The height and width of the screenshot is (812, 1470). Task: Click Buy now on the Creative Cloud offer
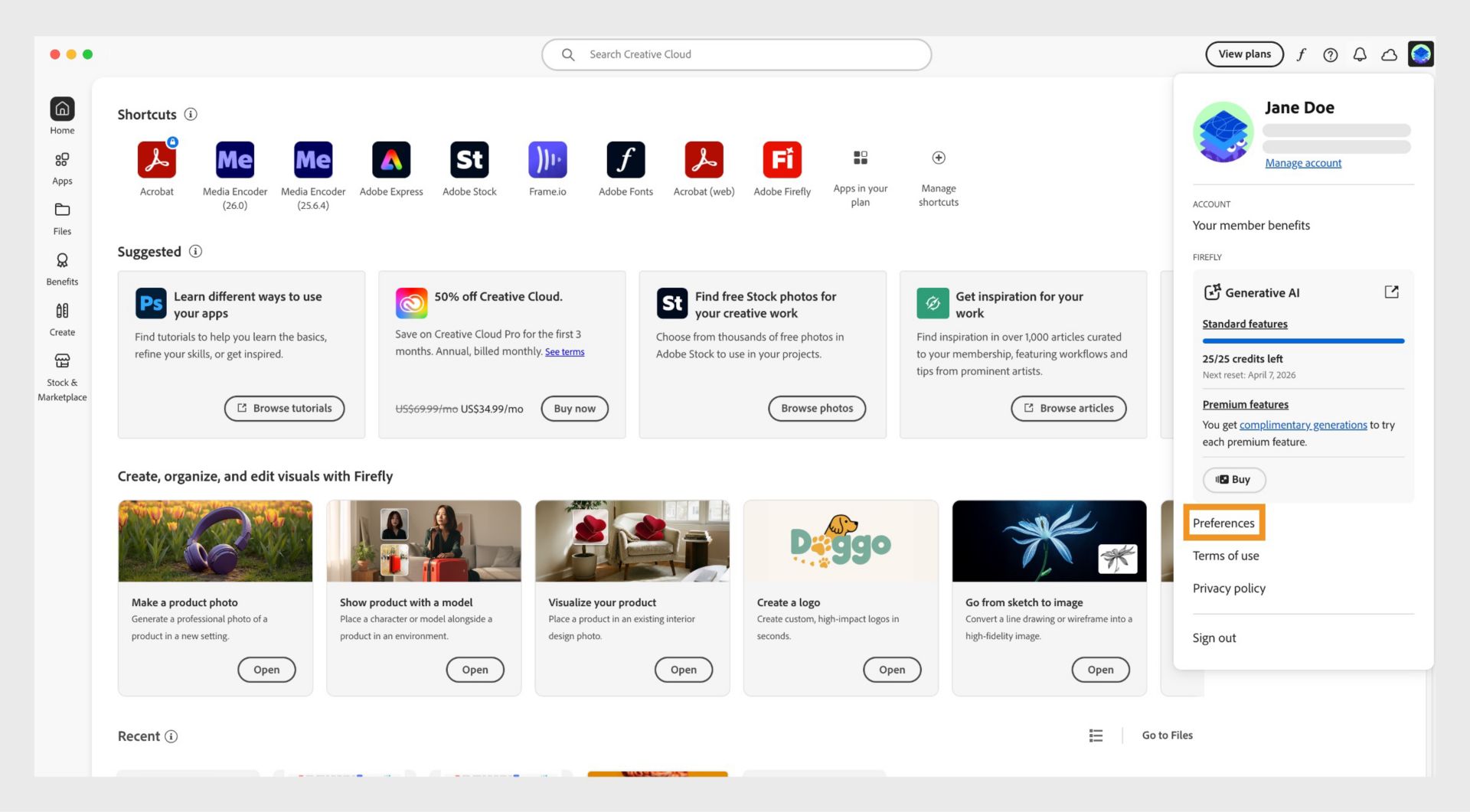click(574, 409)
